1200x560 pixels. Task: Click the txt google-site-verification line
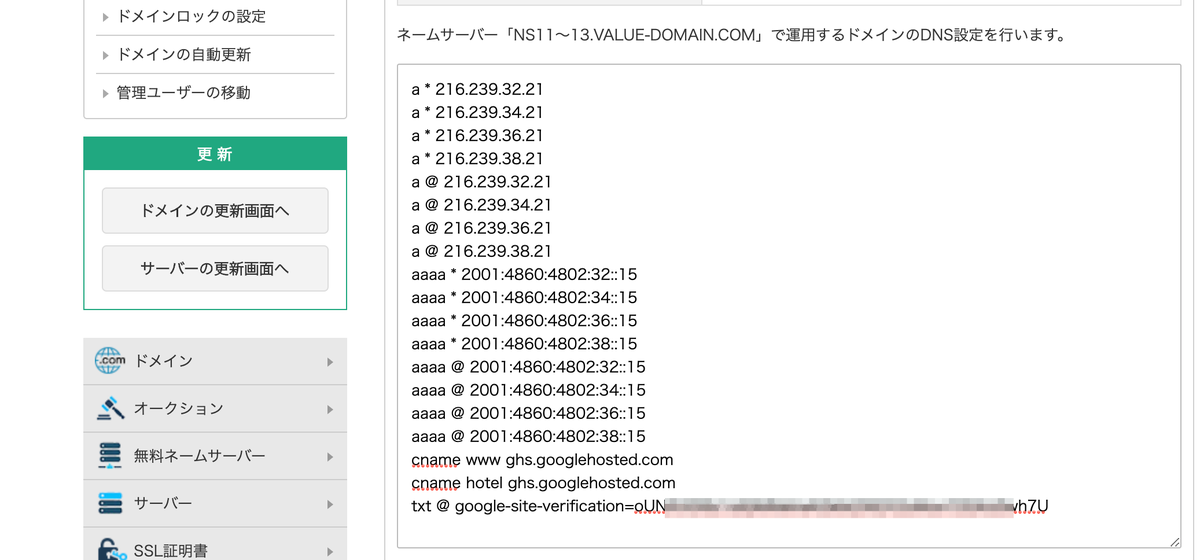(x=730, y=506)
